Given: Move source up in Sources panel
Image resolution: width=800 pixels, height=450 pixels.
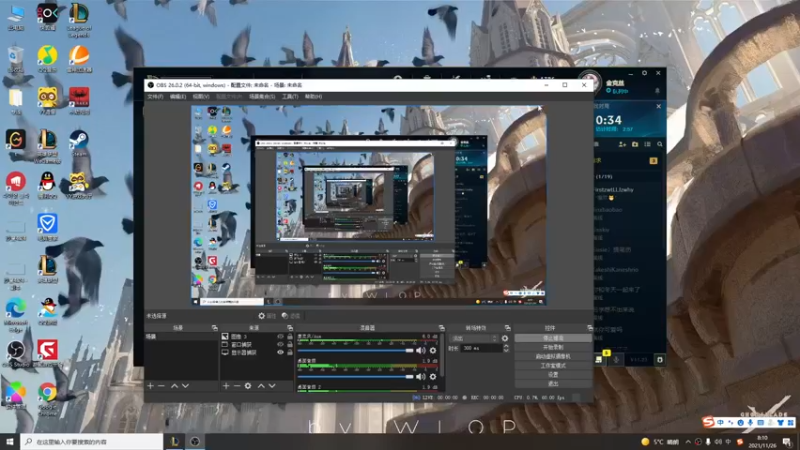Looking at the screenshot, I should click(x=261, y=386).
